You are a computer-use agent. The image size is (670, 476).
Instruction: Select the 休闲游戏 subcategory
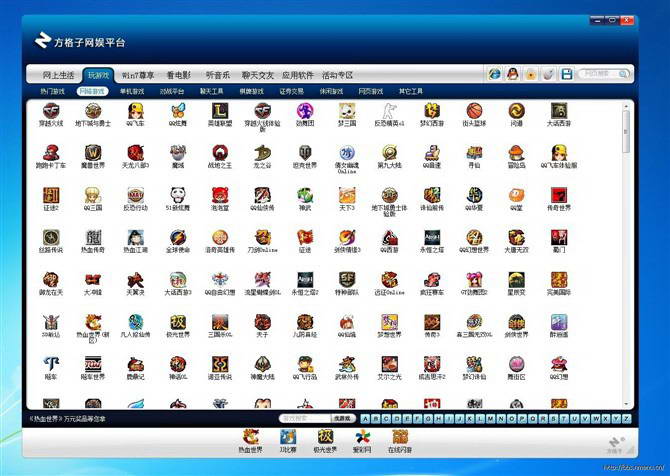[331, 91]
